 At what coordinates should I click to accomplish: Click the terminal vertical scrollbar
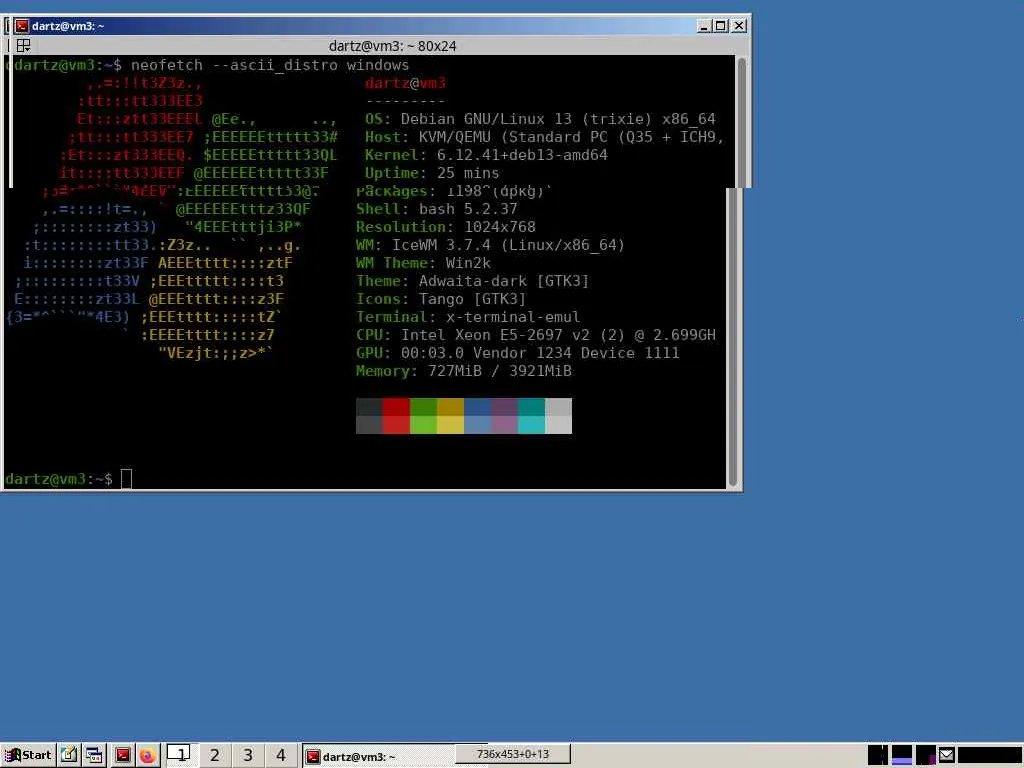[x=733, y=336]
